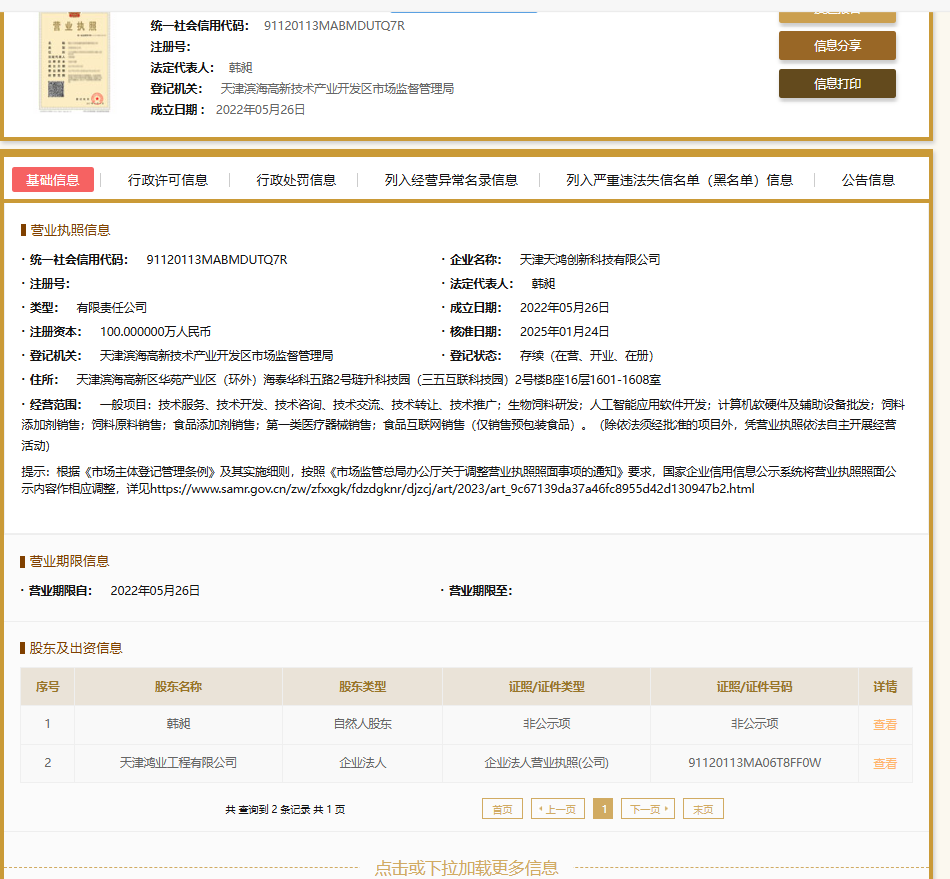Click the 股东名称 column header
This screenshot has width=950, height=879.
[x=178, y=686]
